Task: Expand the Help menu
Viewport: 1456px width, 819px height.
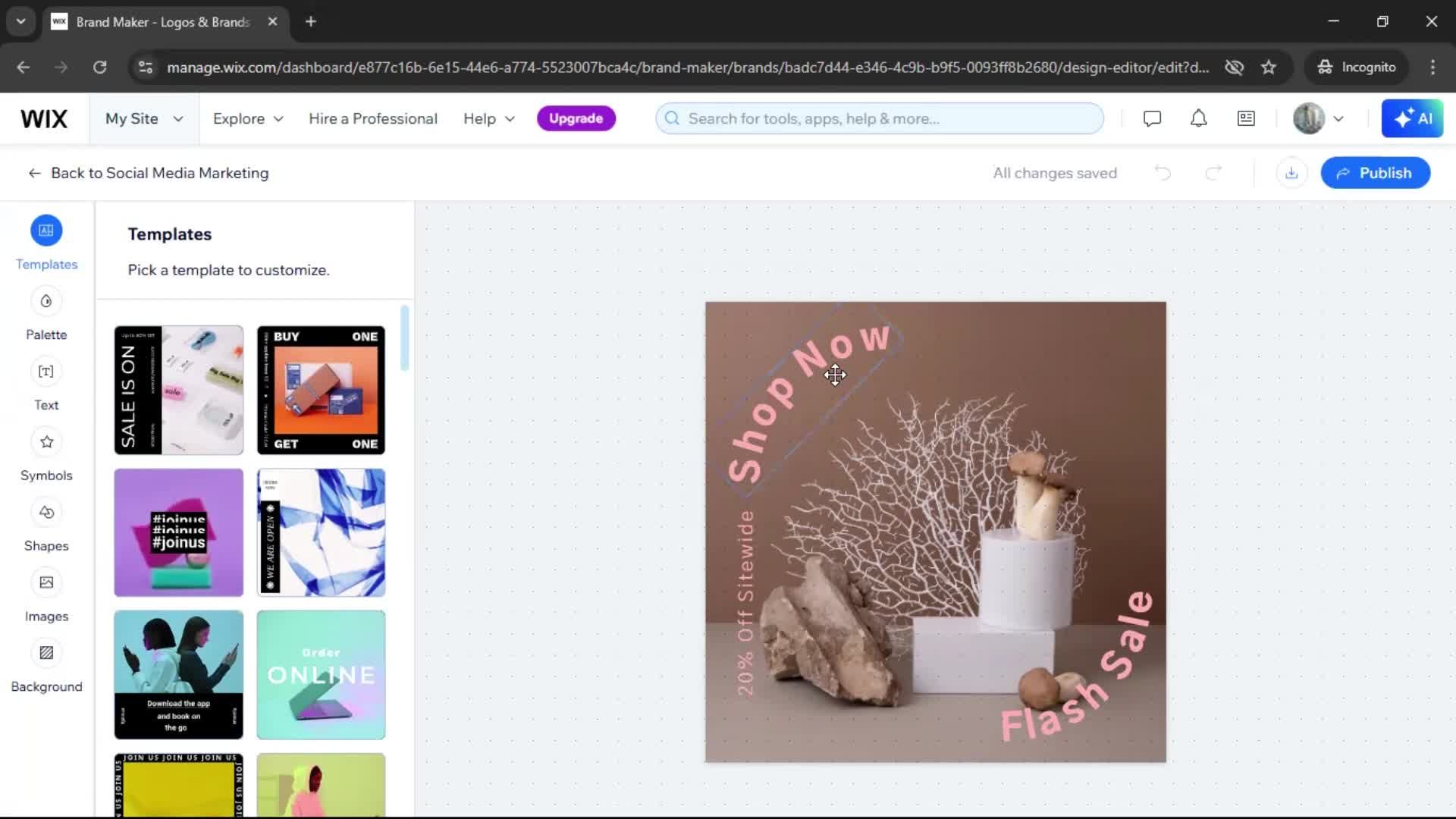Action: point(489,118)
